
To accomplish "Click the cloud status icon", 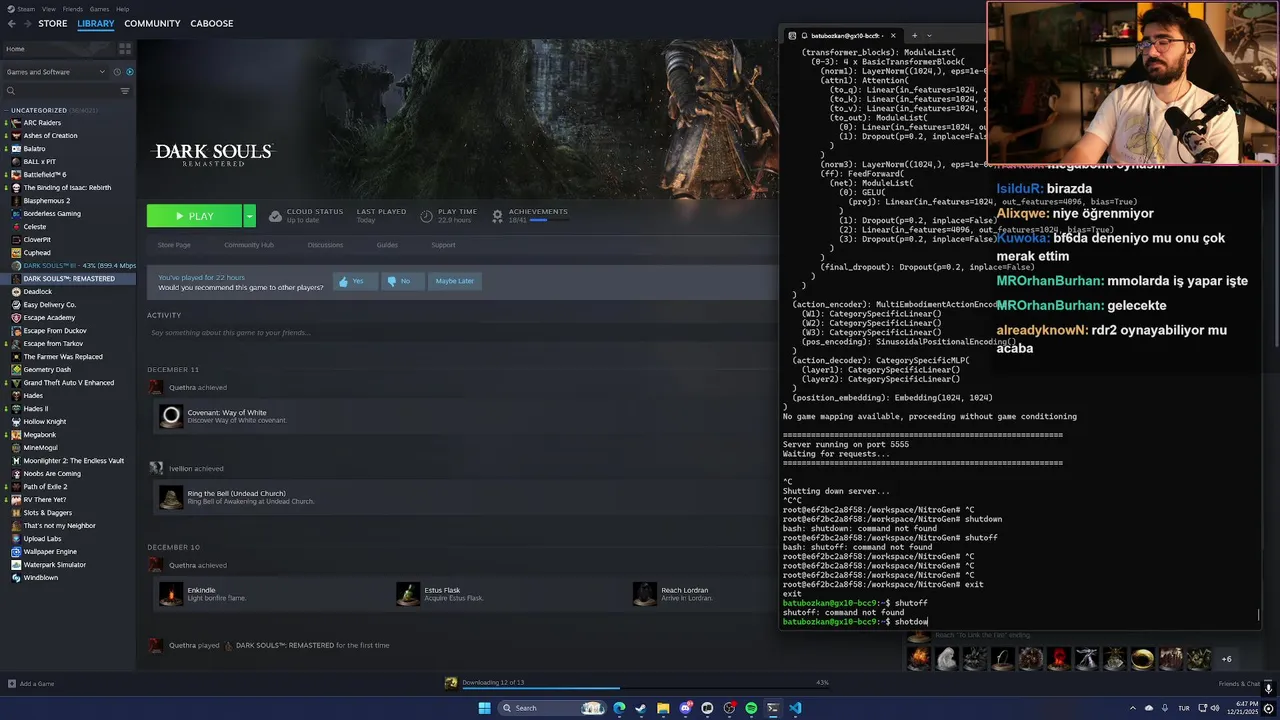I will [x=275, y=216].
